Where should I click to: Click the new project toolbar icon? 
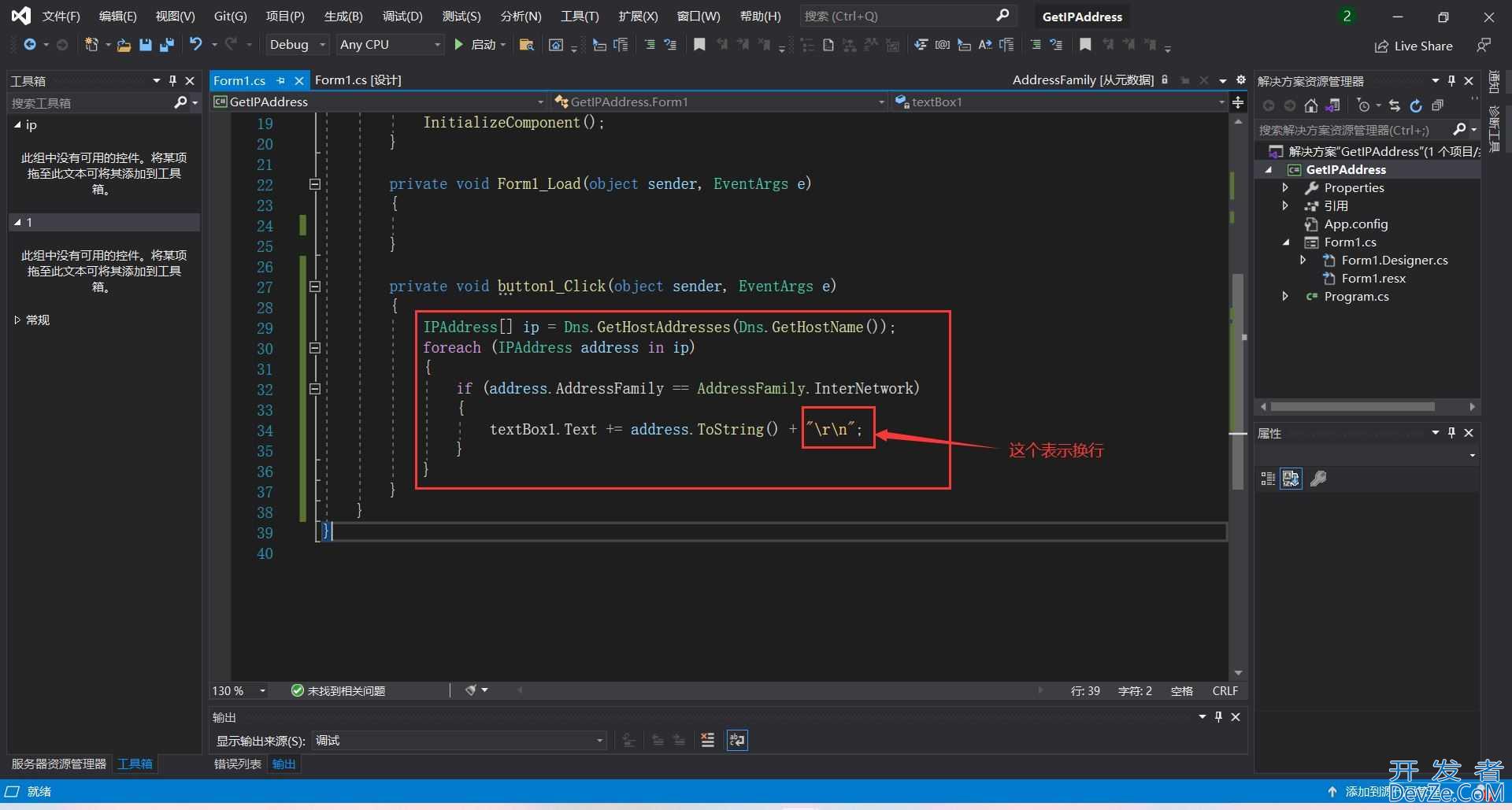point(91,45)
